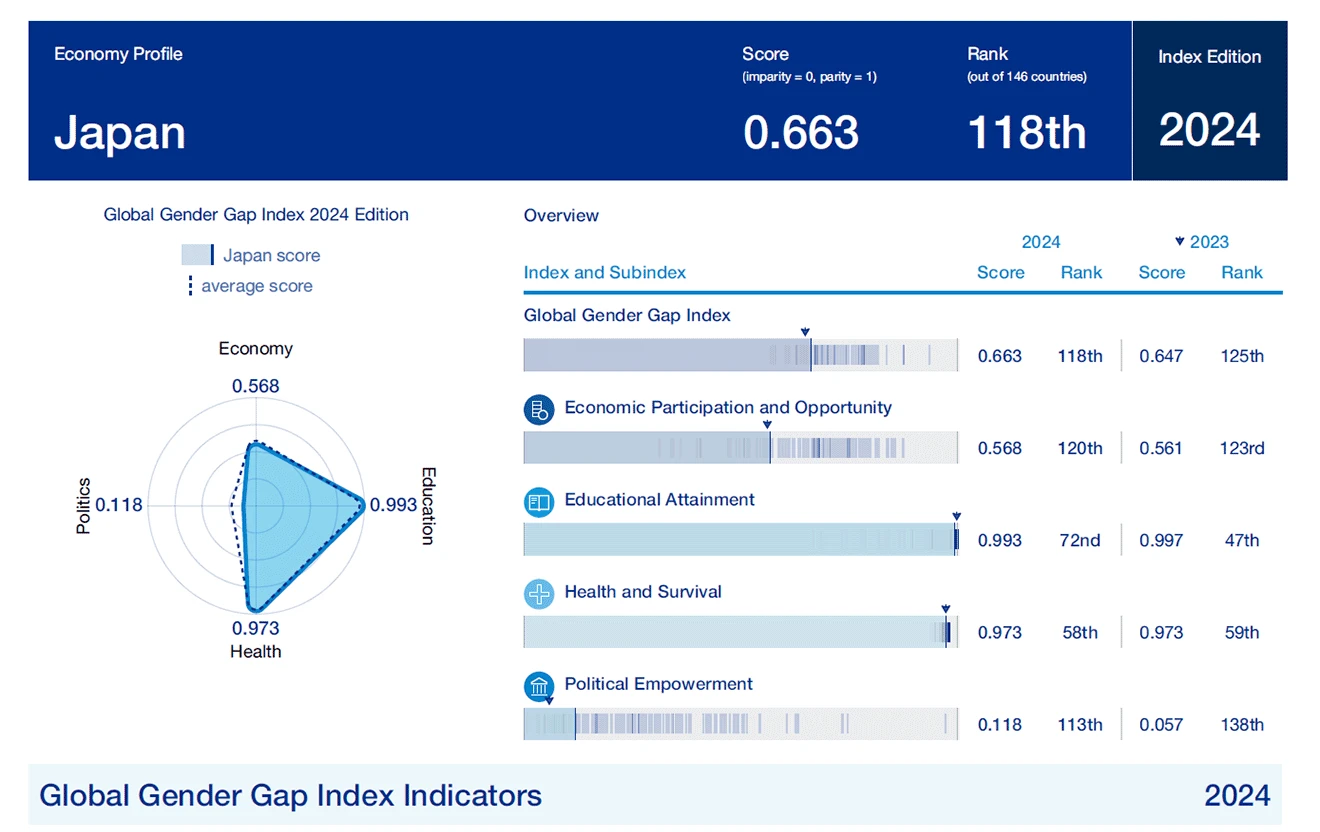The width and height of the screenshot is (1320, 832).
Task: Click the Economic Participation bar triangle marker
Action: (x=767, y=424)
